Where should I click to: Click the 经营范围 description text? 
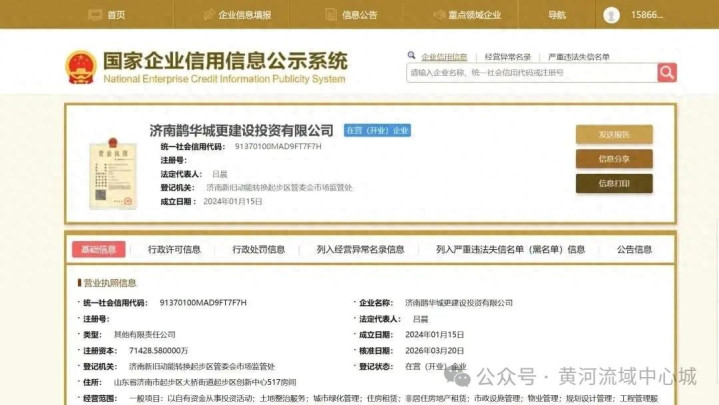point(393,398)
